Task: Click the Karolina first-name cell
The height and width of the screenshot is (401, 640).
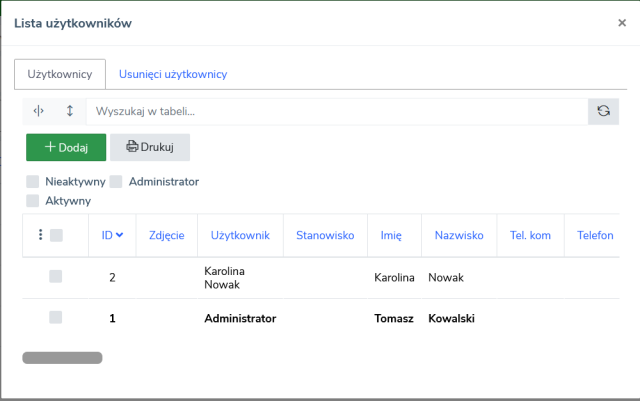Action: pos(394,278)
